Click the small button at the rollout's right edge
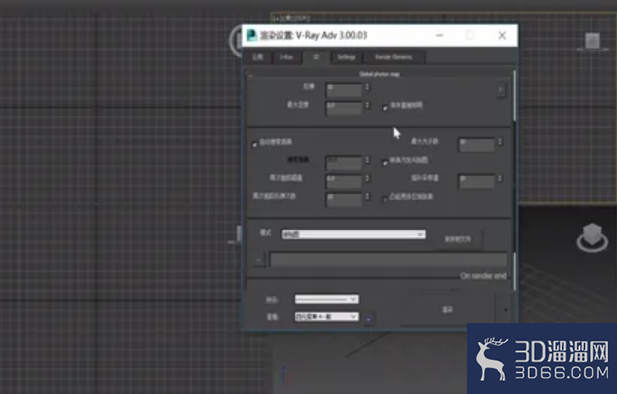The height and width of the screenshot is (394, 617). pyautogui.click(x=501, y=91)
